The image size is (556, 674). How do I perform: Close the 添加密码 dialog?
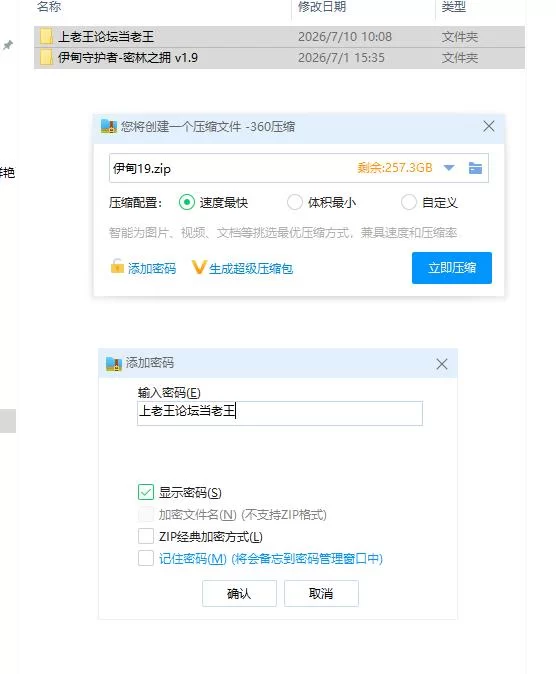[442, 364]
